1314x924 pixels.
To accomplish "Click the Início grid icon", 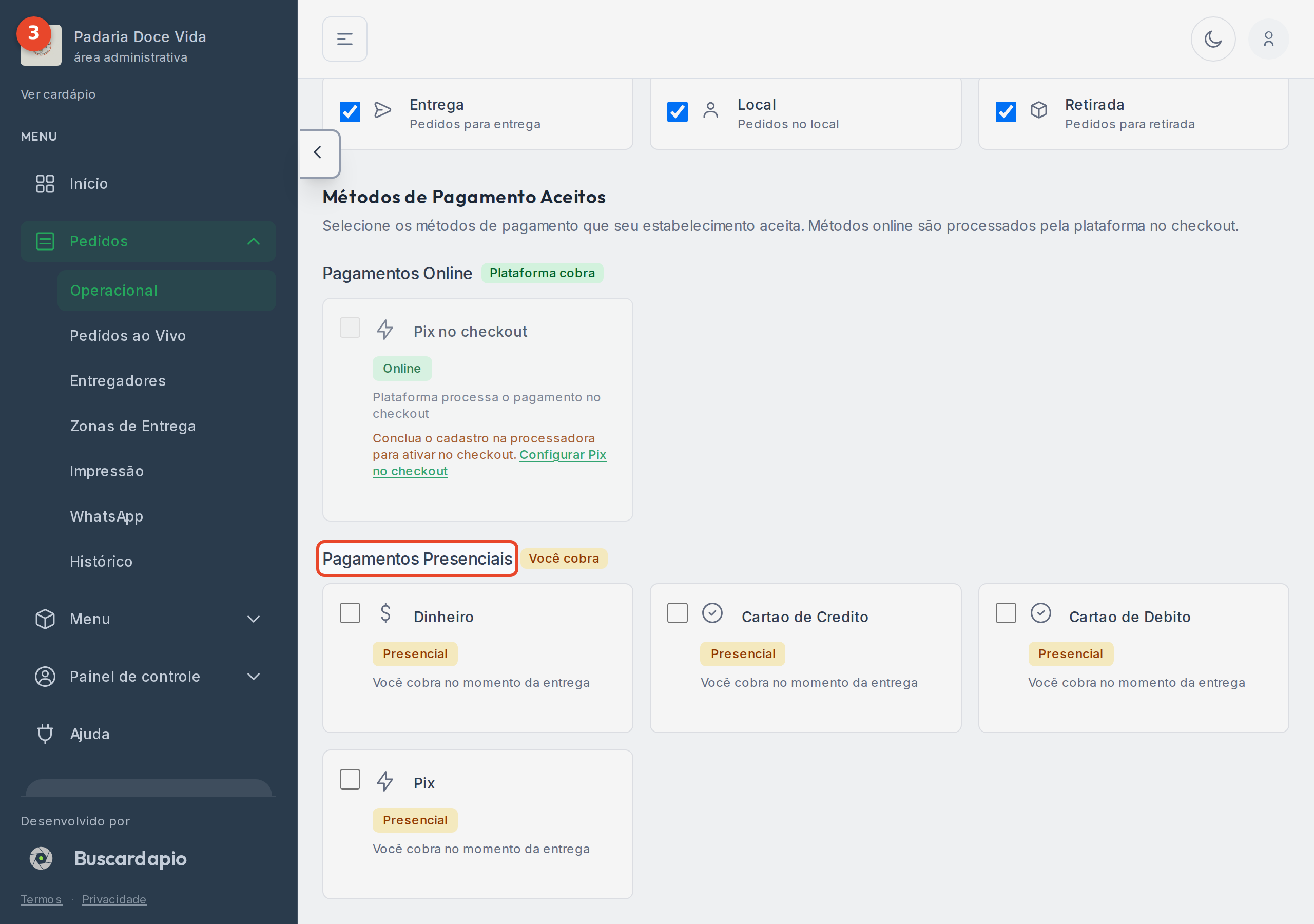I will coord(45,184).
